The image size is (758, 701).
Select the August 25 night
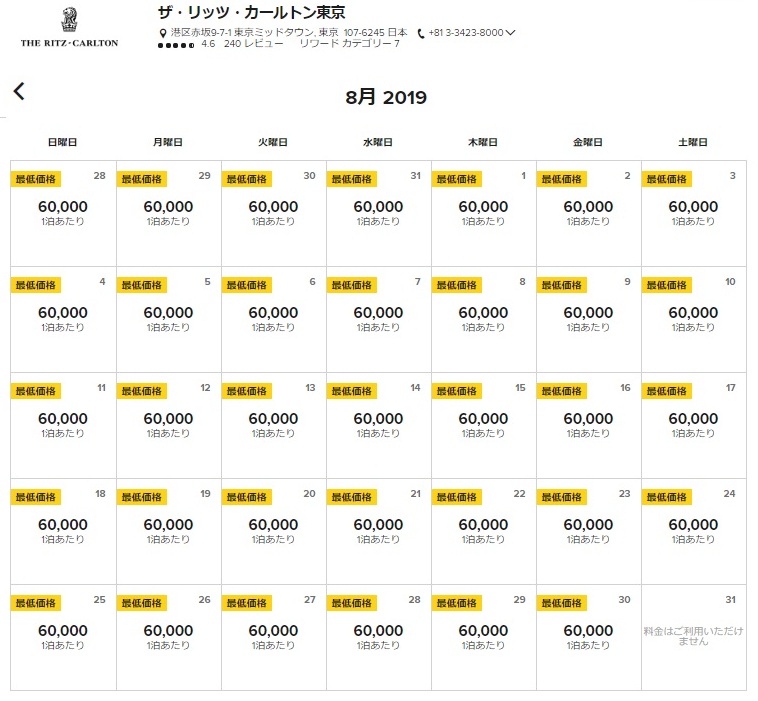click(x=63, y=637)
